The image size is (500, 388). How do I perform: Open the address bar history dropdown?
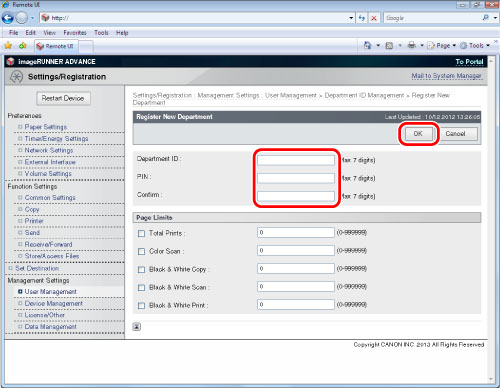click(351, 18)
